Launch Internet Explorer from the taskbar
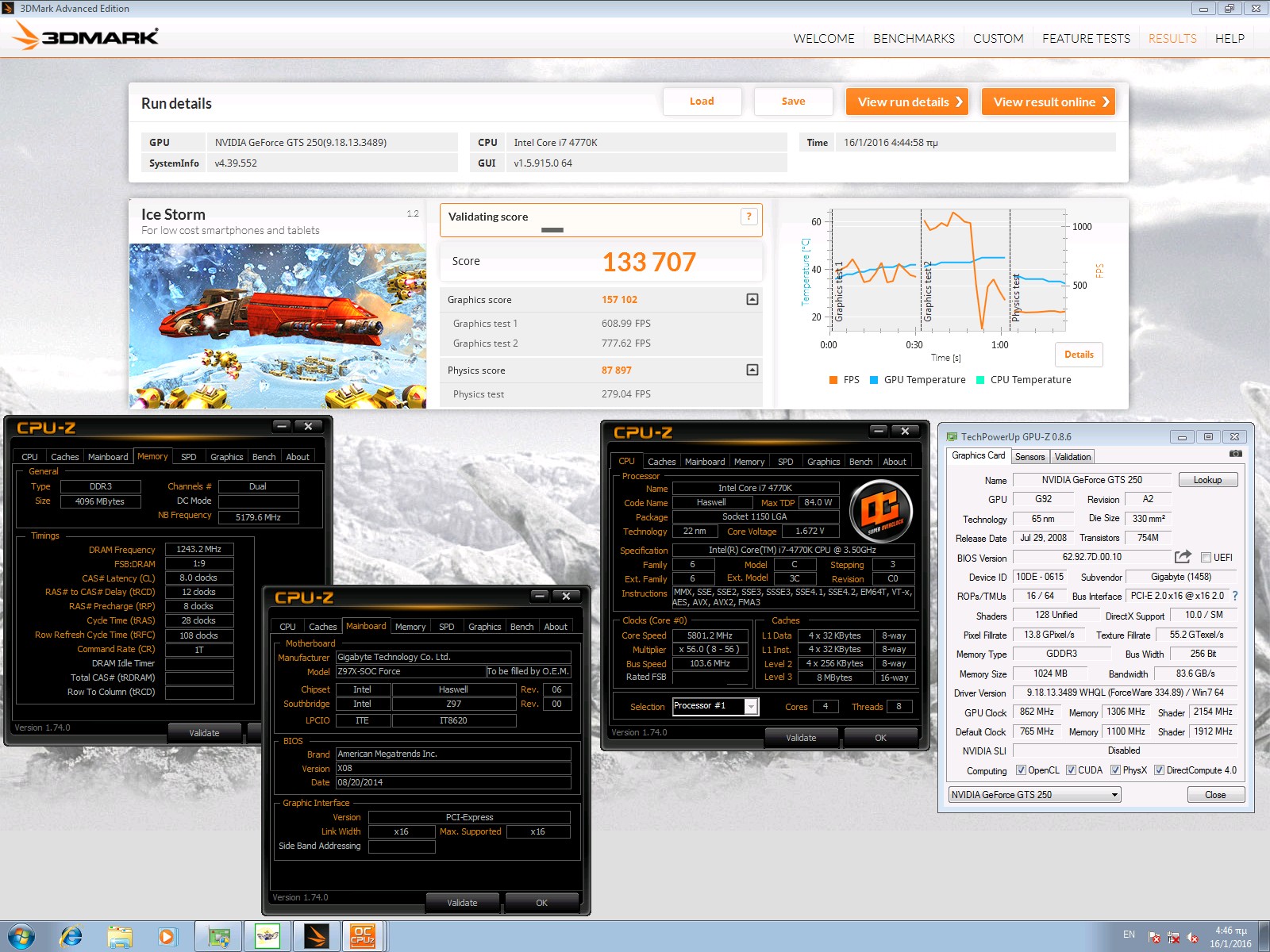 [71, 937]
